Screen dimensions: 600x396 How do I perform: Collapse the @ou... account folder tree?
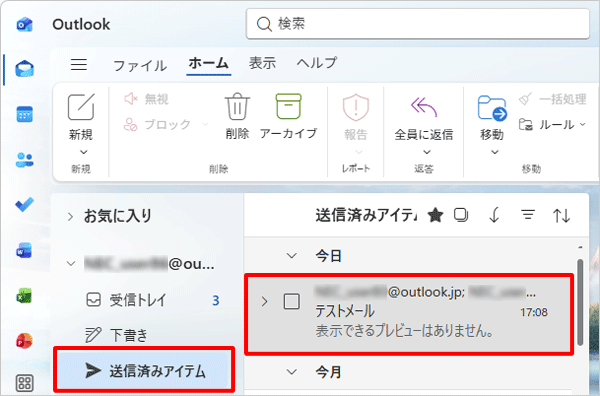coord(71,264)
